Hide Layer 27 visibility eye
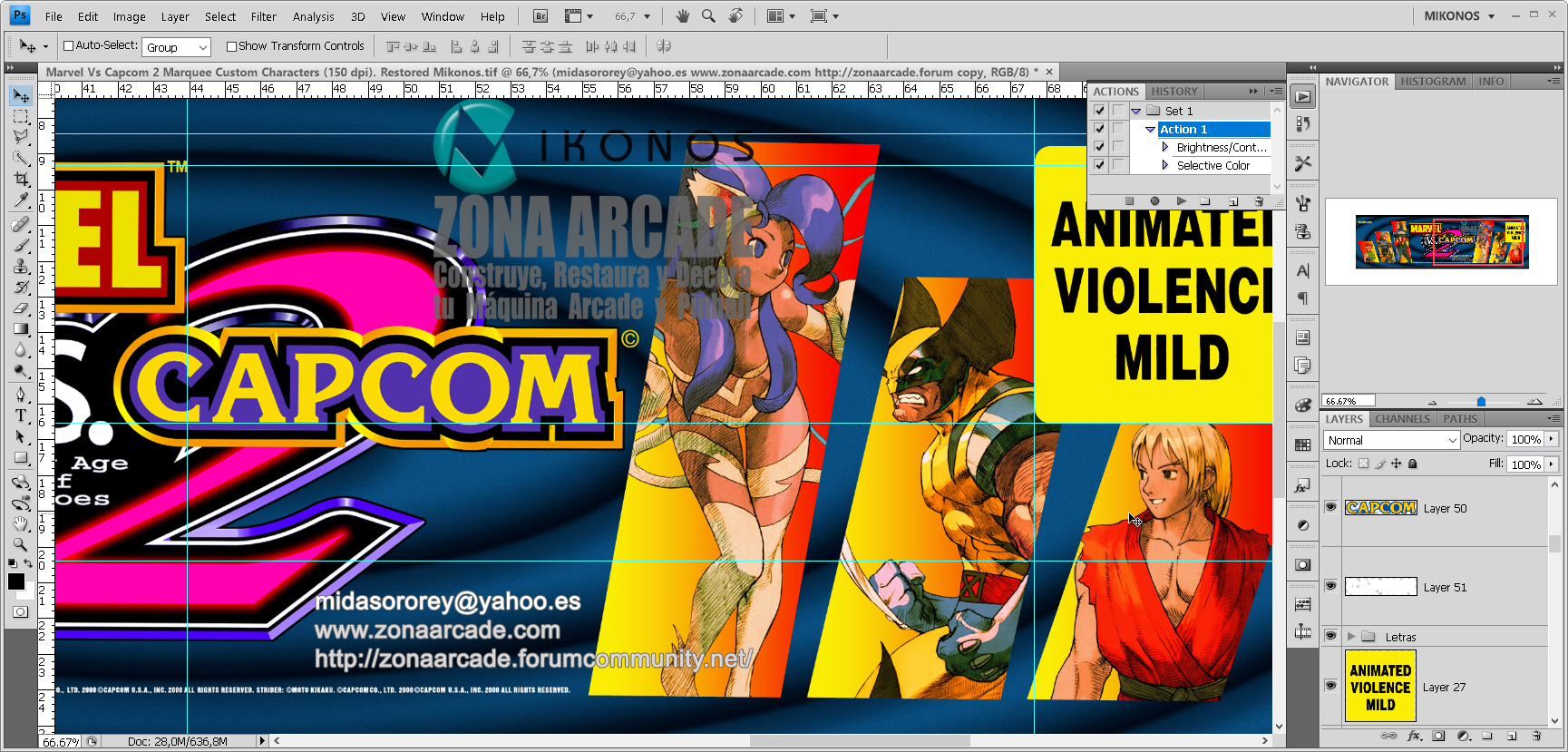The width and height of the screenshot is (1568, 752). point(1330,686)
